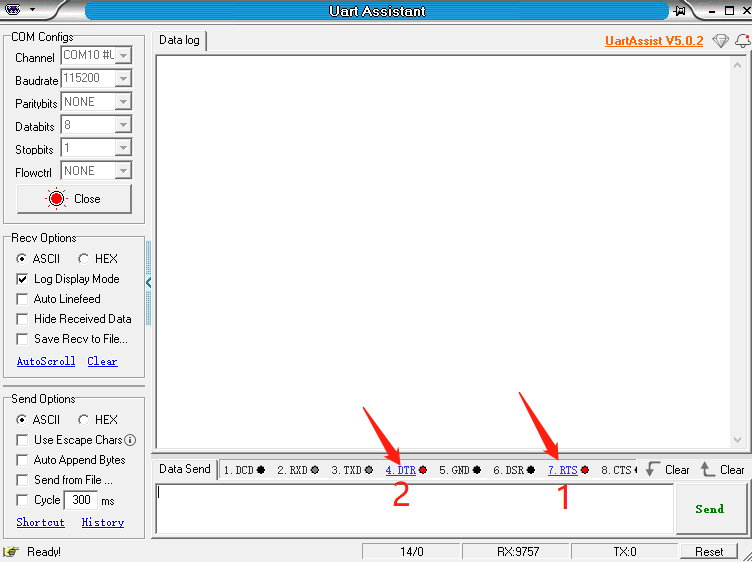
Task: Open the Stopbits dropdown
Action: (123, 148)
